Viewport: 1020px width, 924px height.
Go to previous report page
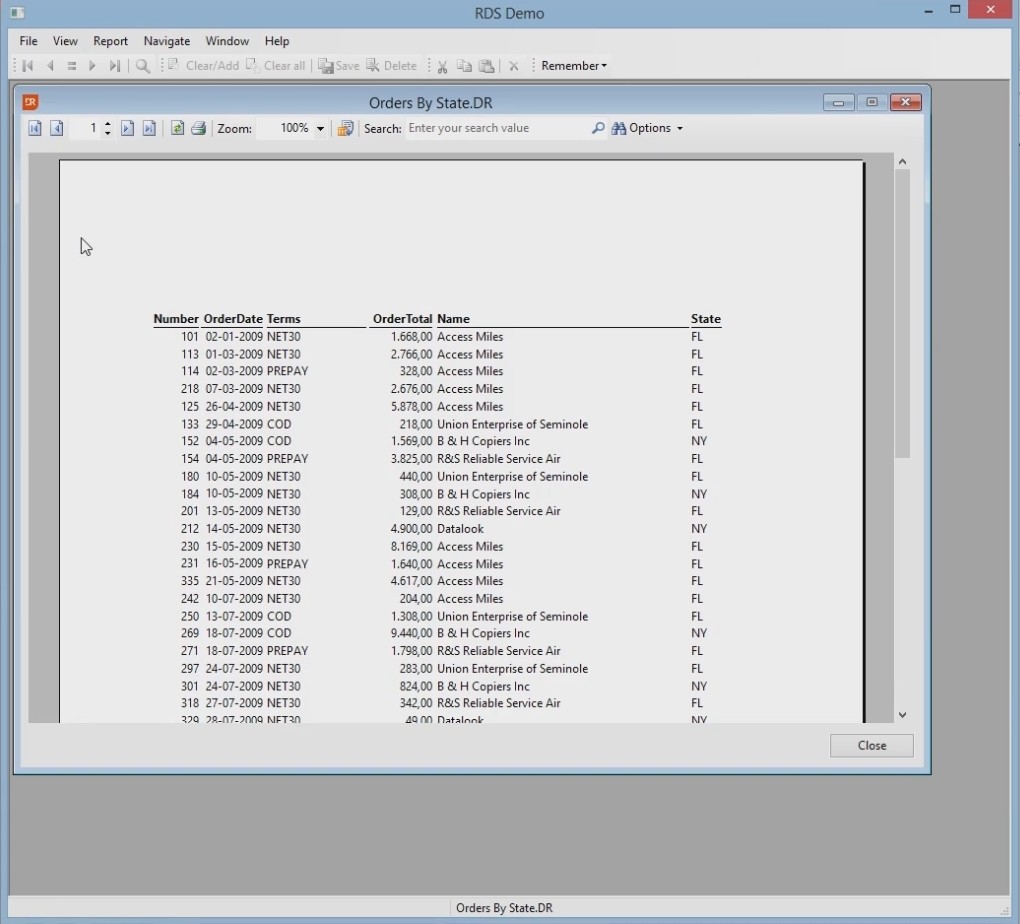click(x=57, y=128)
